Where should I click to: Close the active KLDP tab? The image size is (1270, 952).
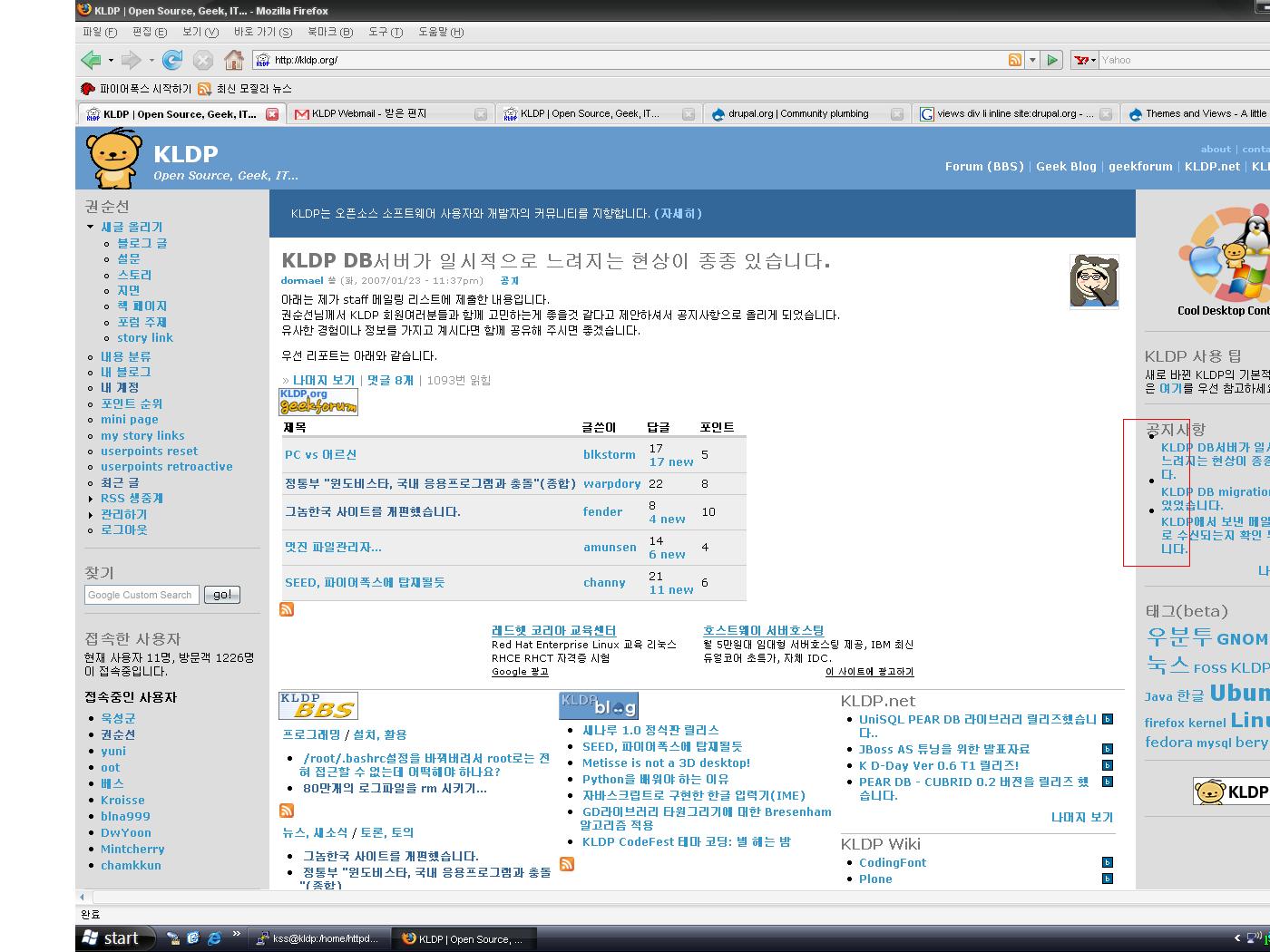pyautogui.click(x=272, y=114)
